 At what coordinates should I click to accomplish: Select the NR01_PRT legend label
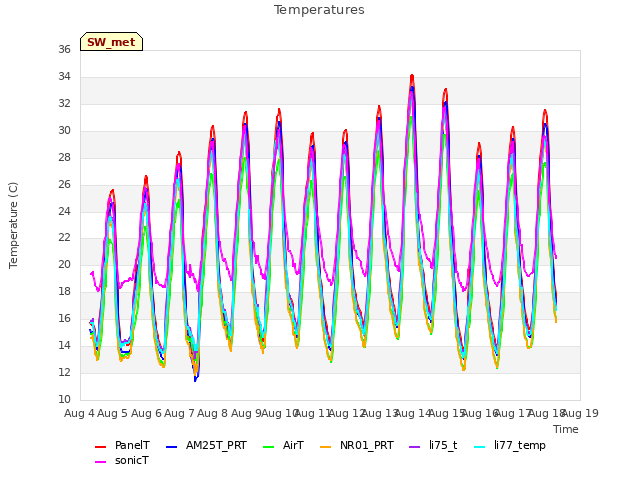click(x=367, y=445)
